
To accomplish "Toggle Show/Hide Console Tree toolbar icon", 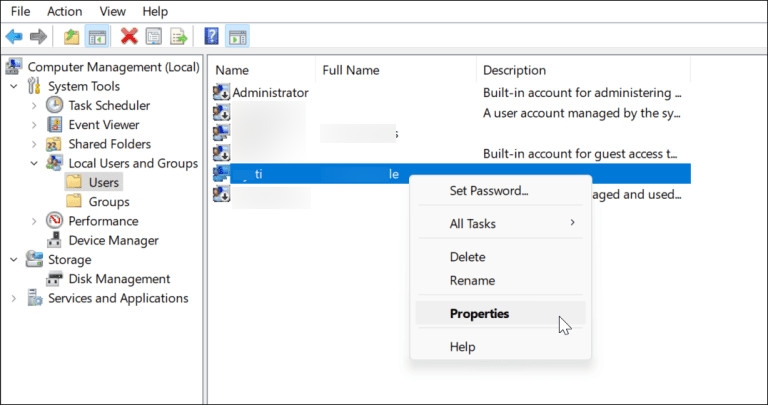I will click(x=97, y=36).
